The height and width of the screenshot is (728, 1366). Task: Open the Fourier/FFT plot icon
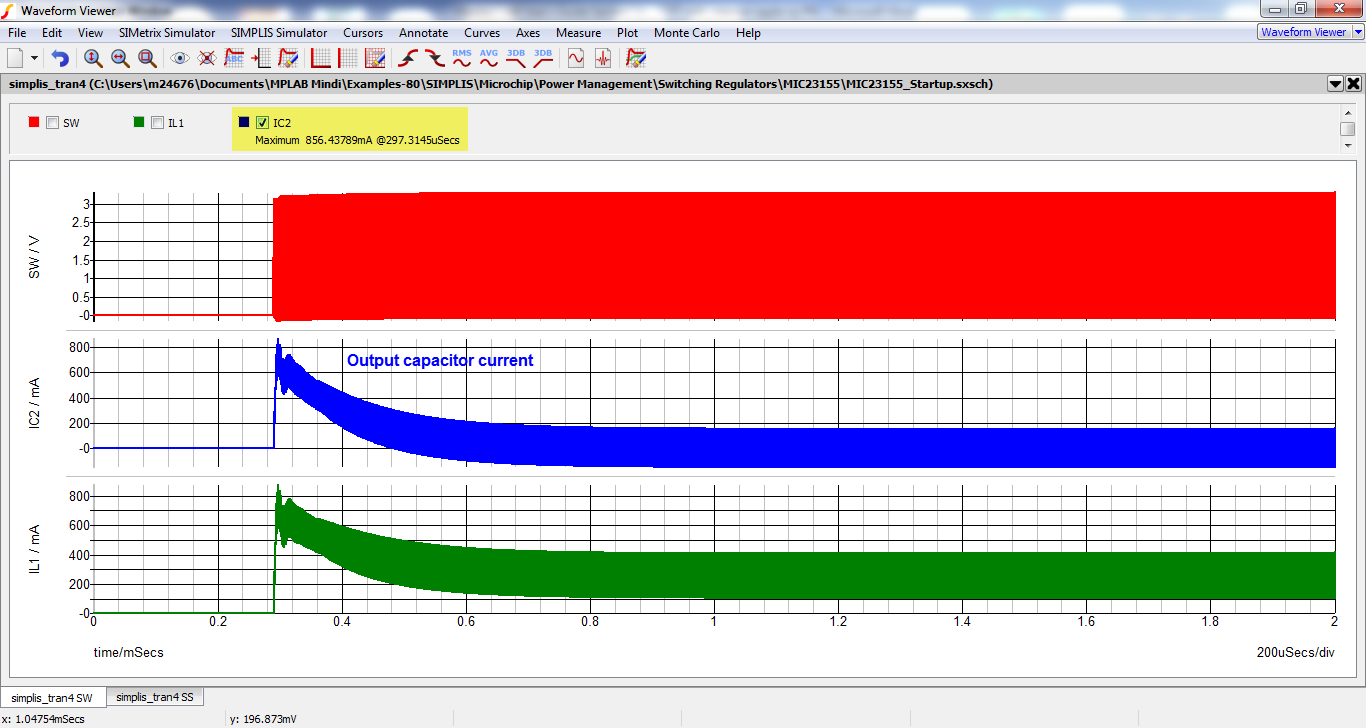click(x=603, y=58)
